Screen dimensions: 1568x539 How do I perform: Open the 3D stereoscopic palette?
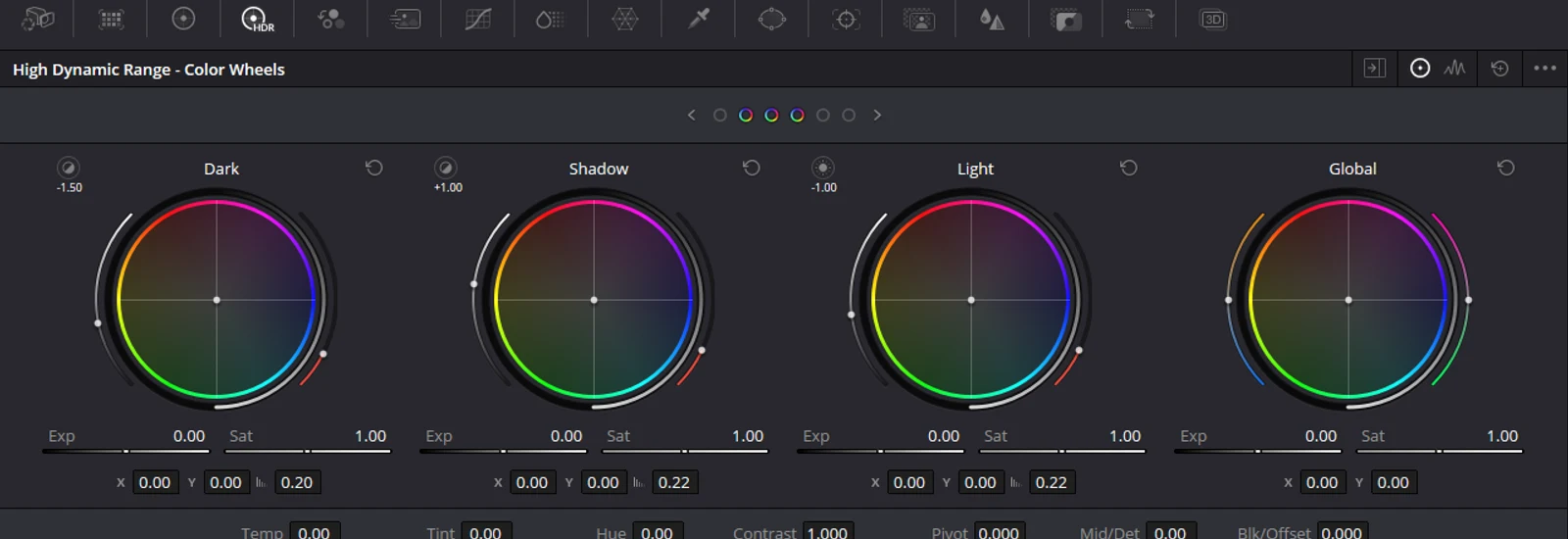(1213, 19)
